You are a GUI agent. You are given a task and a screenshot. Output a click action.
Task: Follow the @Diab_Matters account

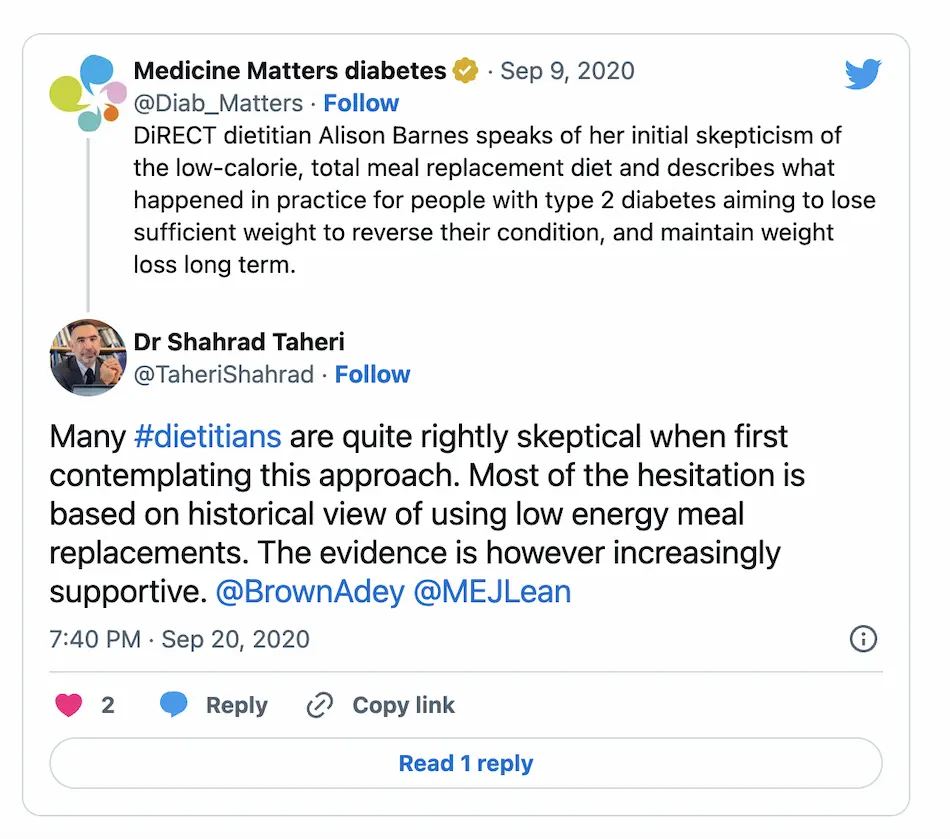pyautogui.click(x=361, y=103)
